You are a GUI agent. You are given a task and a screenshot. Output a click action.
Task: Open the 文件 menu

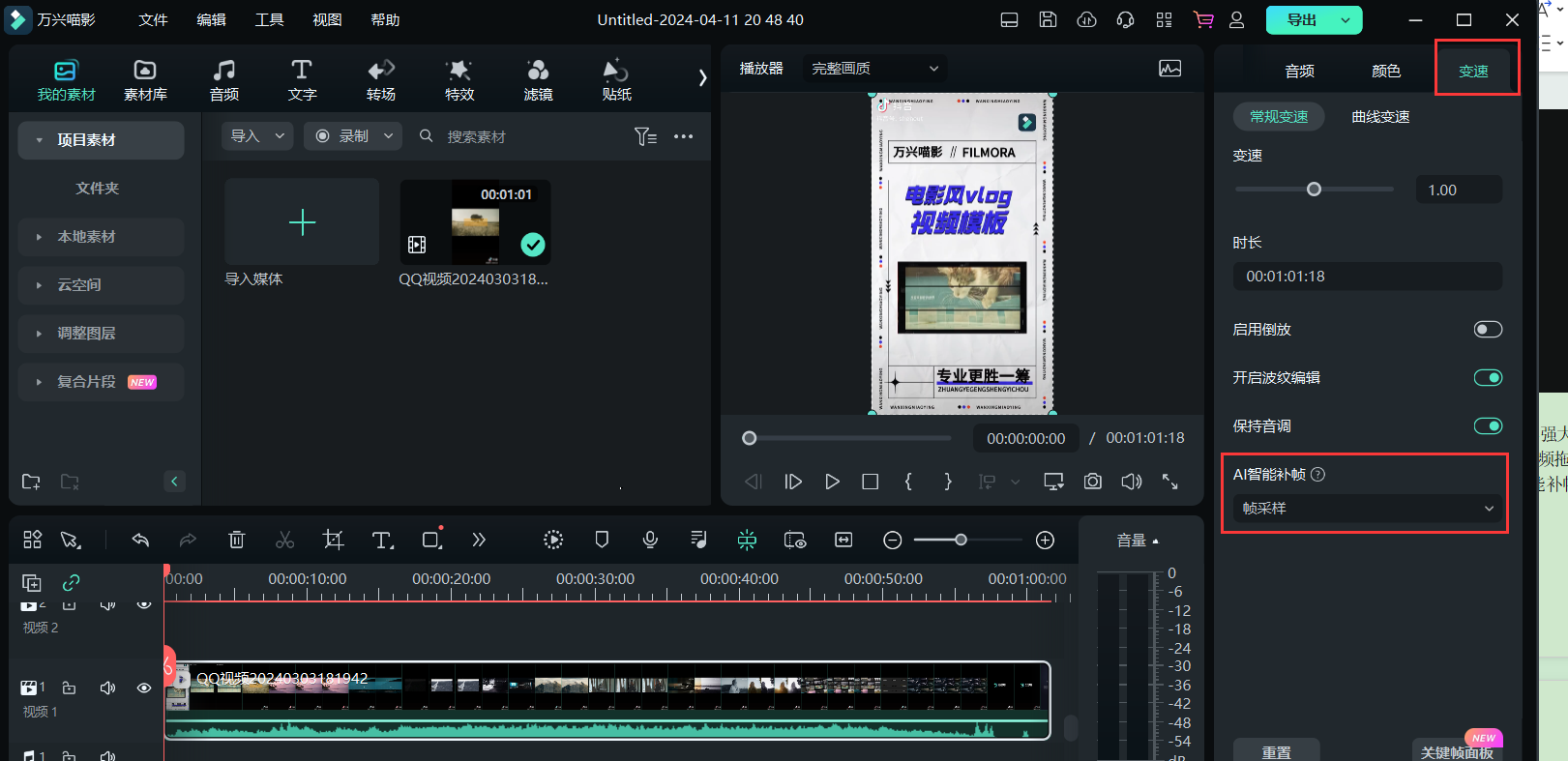point(153,20)
